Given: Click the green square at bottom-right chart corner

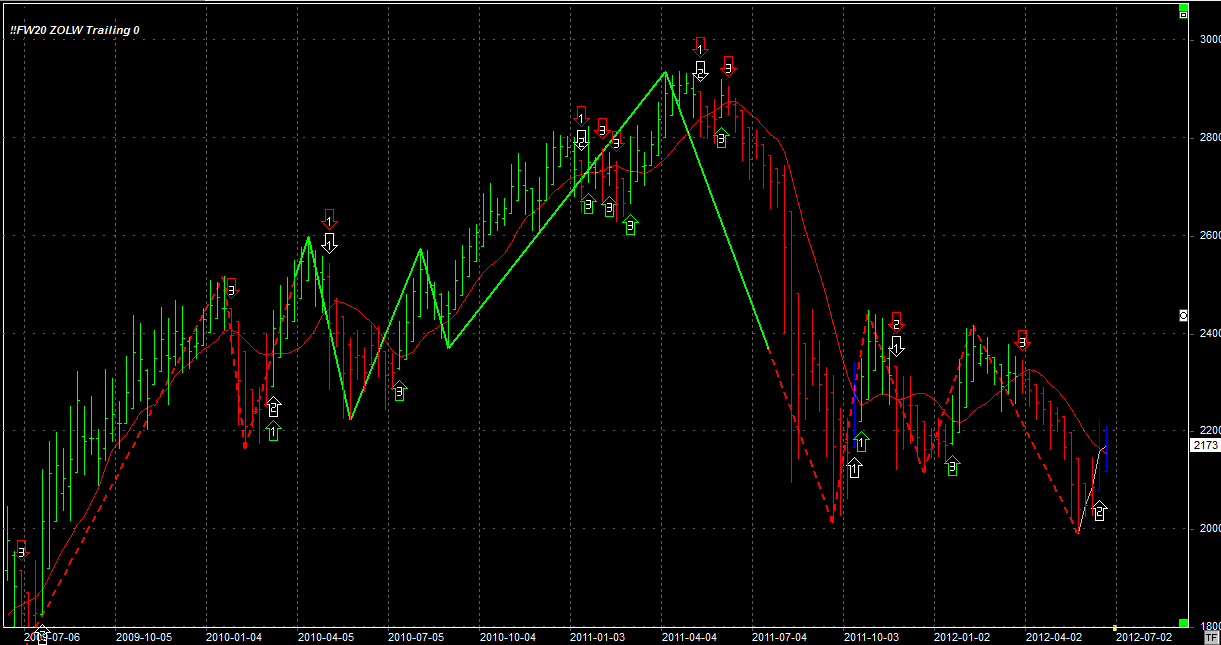Looking at the screenshot, I should click(1183, 623).
